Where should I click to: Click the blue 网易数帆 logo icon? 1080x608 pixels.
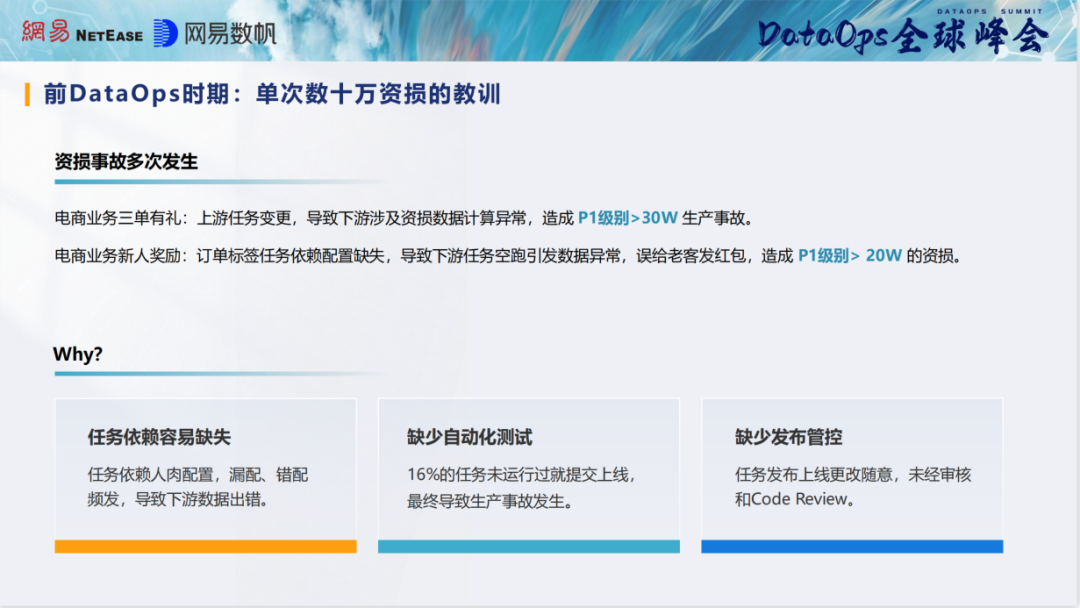[165, 33]
